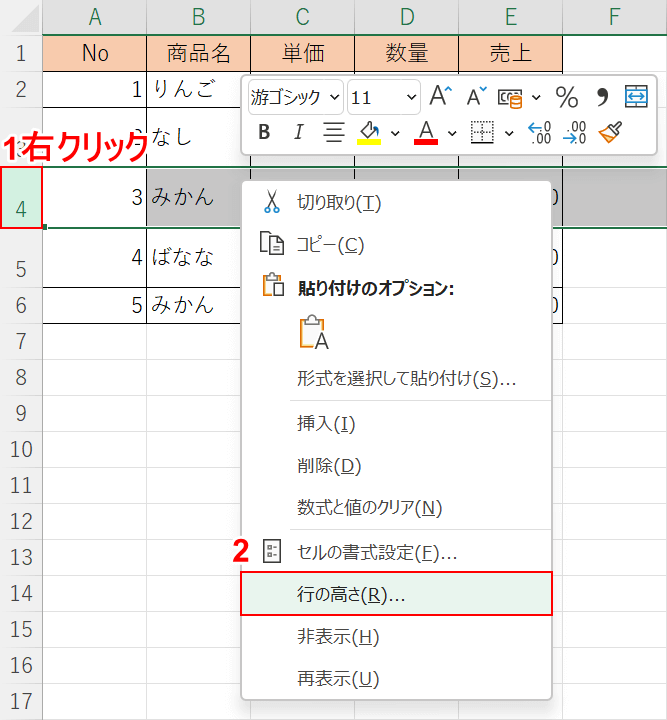The image size is (667, 720).
Task: Expand the font size 11 dropdown
Action: click(x=412, y=97)
